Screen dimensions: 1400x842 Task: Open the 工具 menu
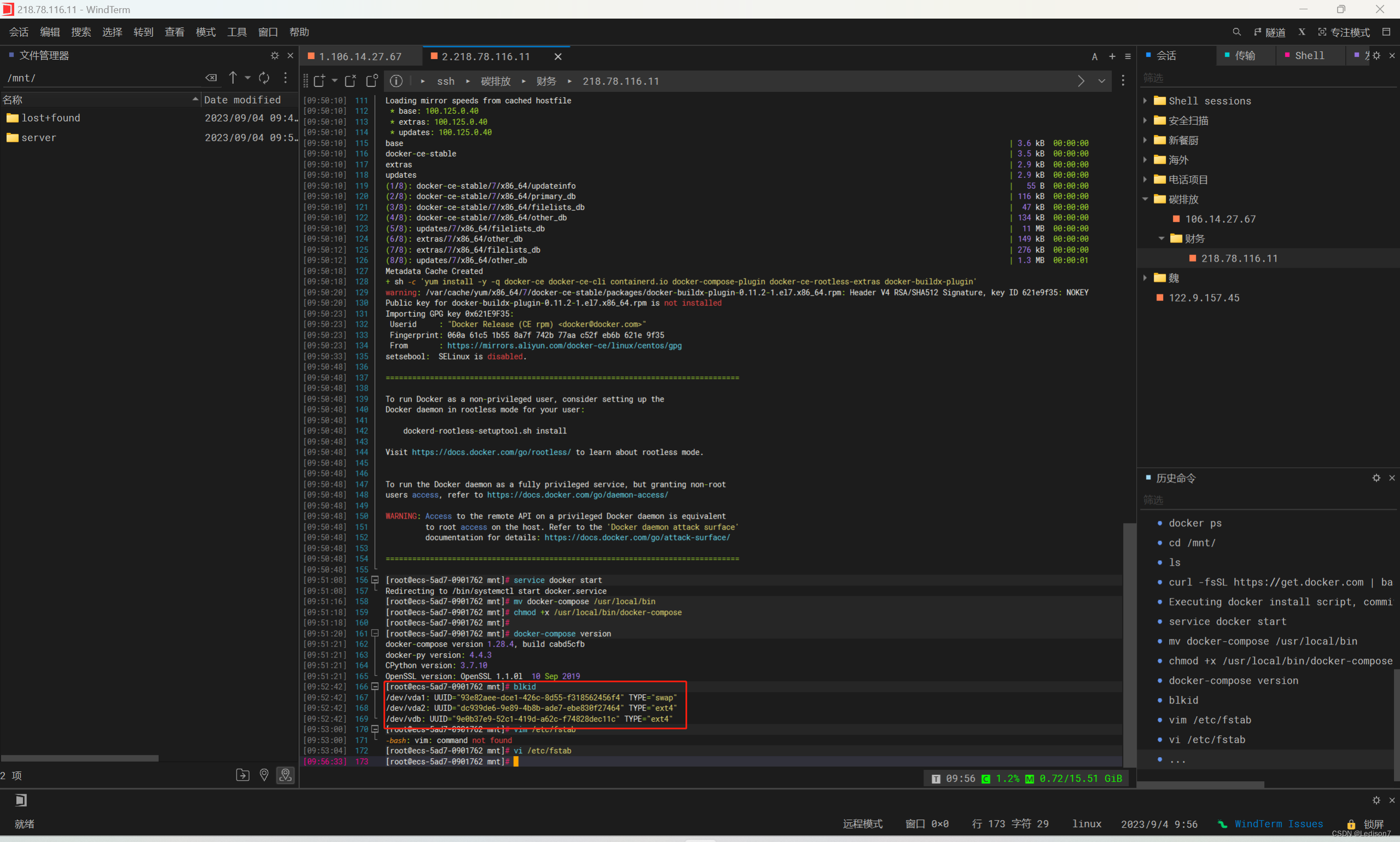point(236,32)
